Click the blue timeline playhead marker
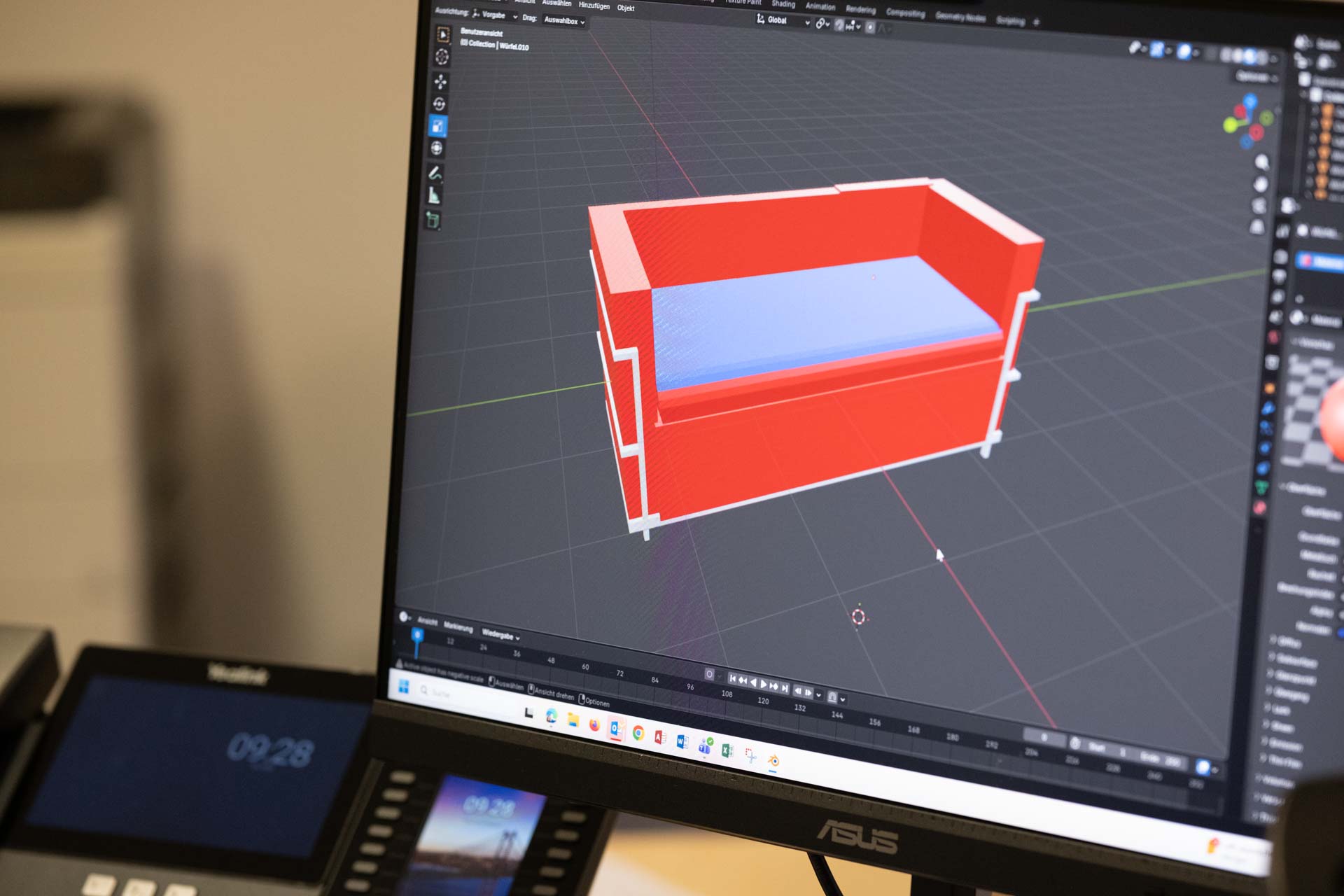The height and width of the screenshot is (896, 1344). [x=417, y=636]
